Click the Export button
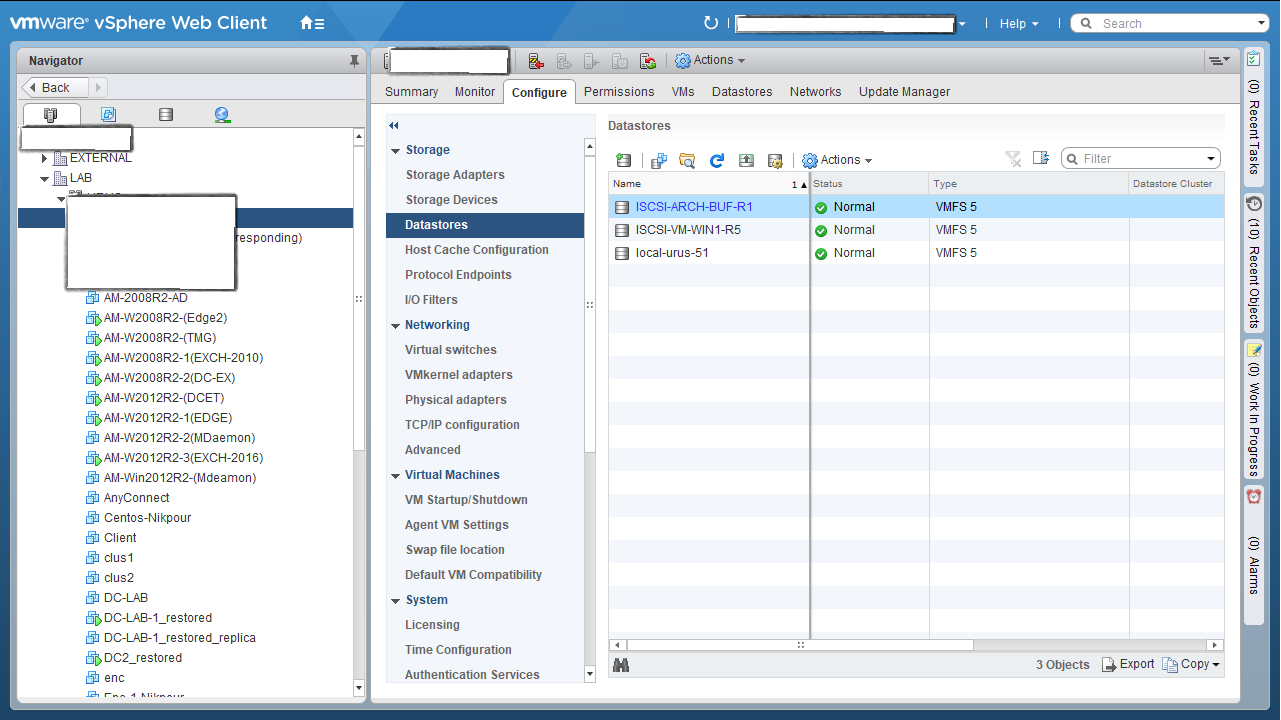 point(1128,664)
